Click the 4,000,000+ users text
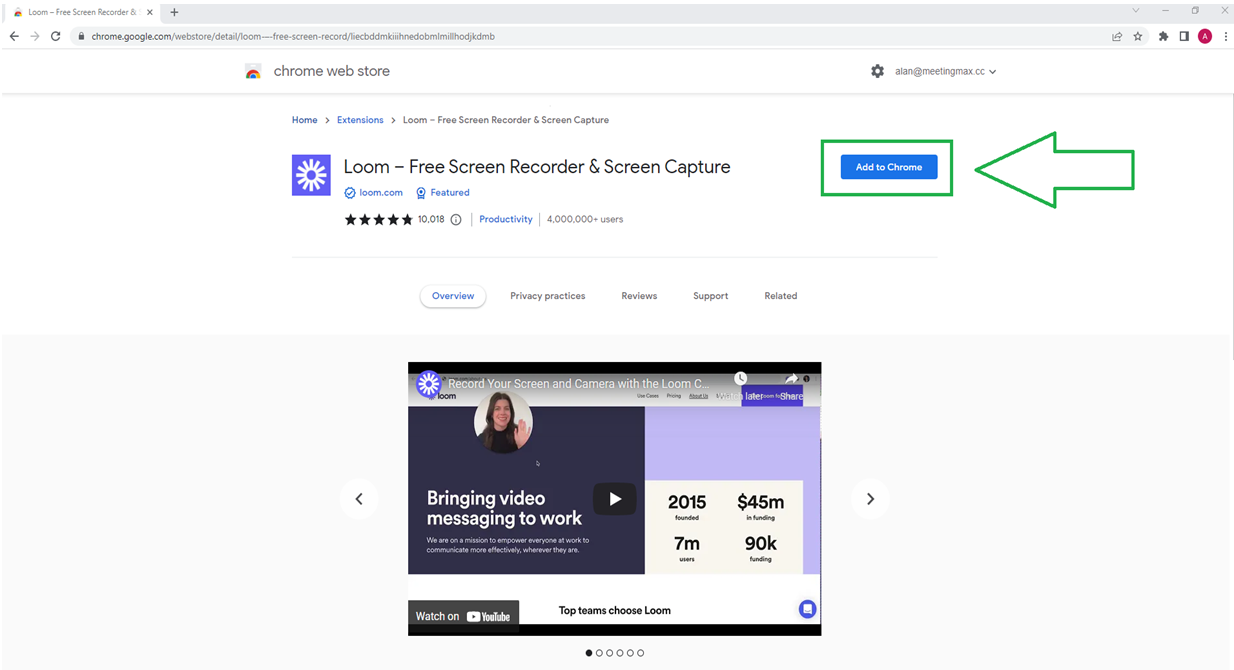The image size is (1234, 670). [585, 219]
